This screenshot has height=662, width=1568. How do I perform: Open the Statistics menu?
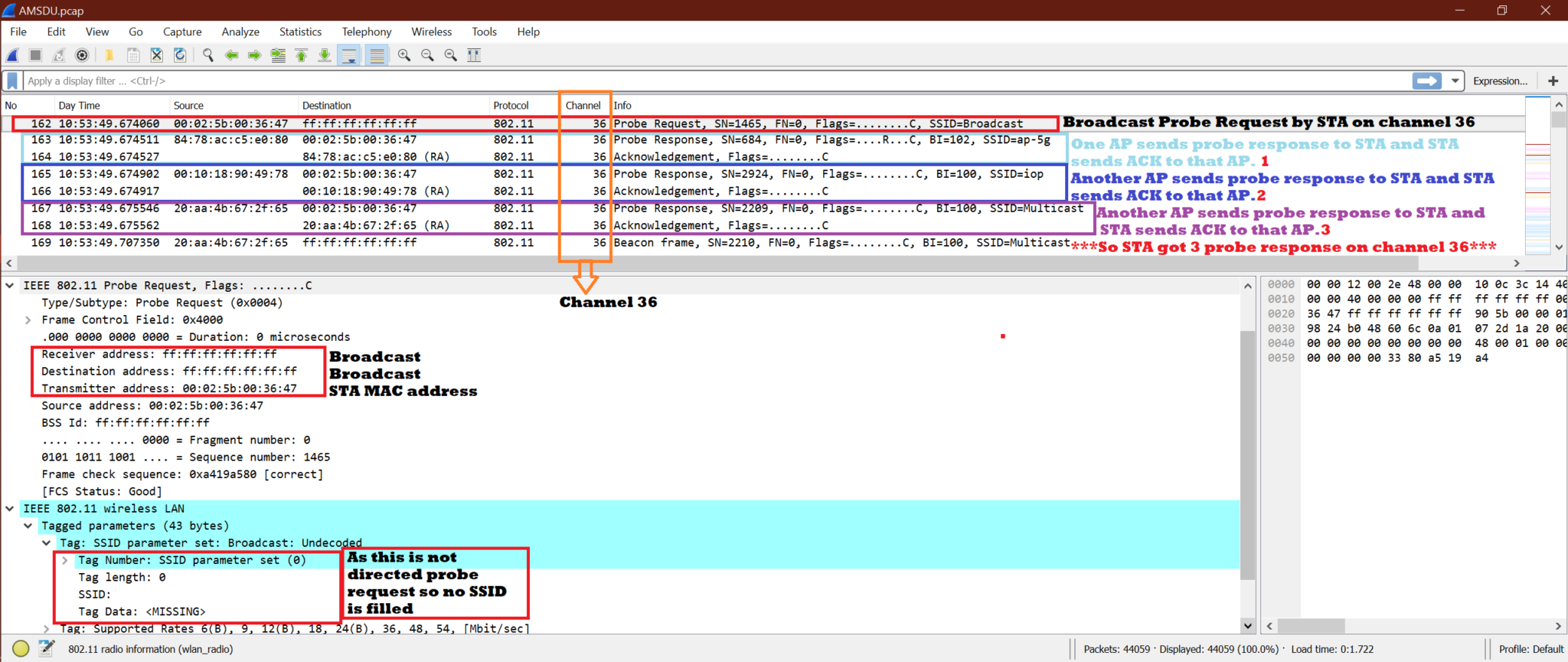(300, 31)
